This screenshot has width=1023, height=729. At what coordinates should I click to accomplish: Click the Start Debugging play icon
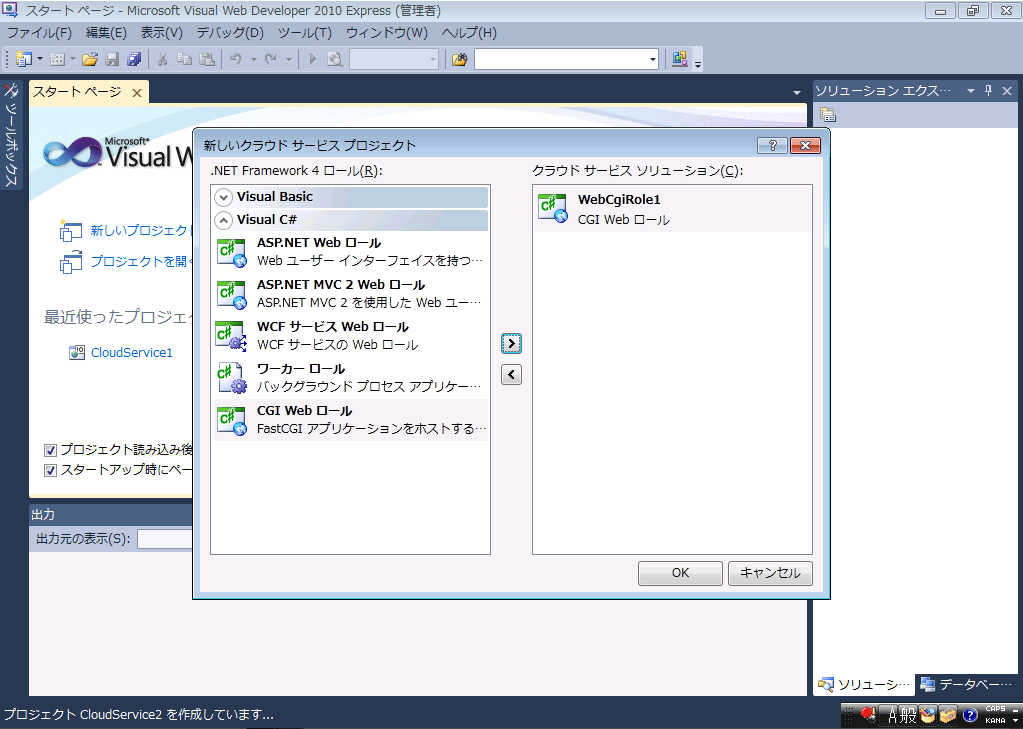point(313,59)
